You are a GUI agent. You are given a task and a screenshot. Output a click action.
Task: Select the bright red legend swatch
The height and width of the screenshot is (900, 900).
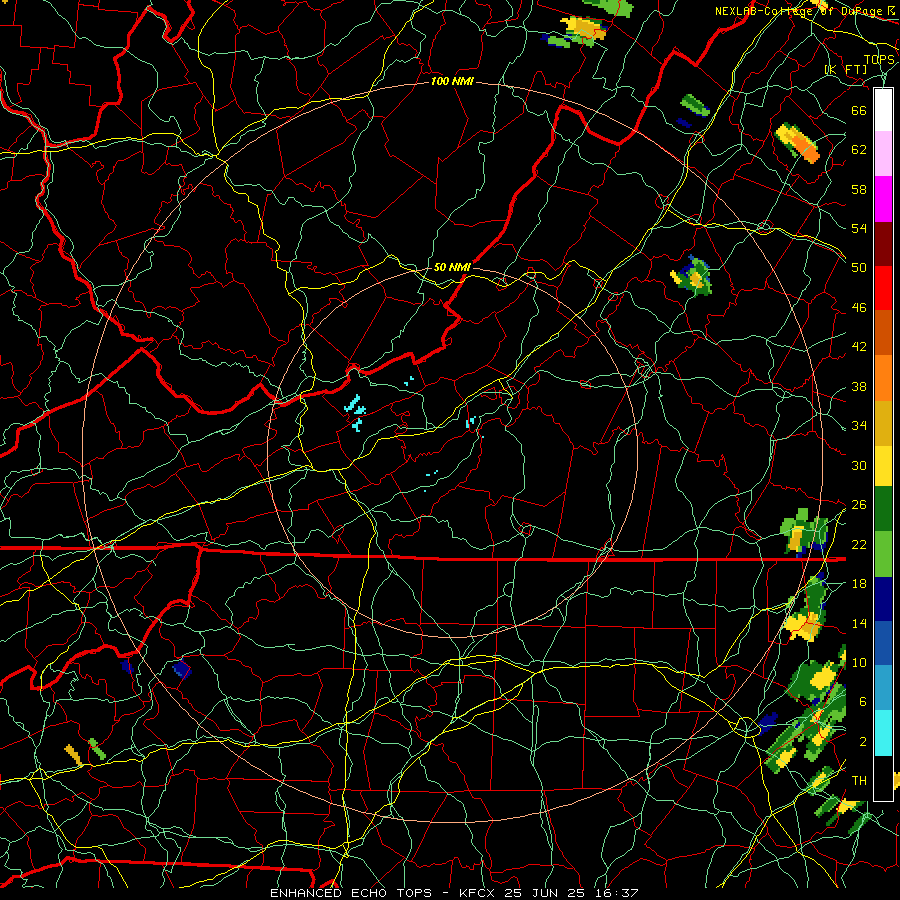(883, 288)
